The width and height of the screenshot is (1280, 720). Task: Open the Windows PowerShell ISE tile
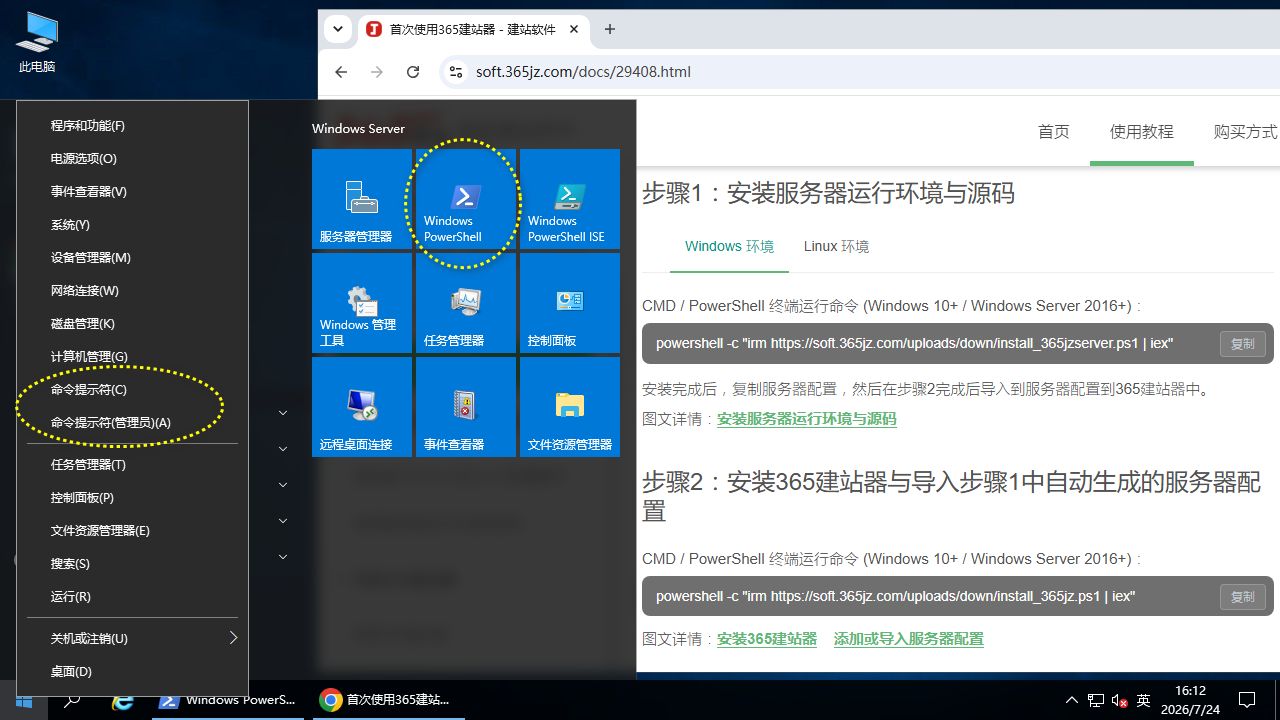[x=570, y=199]
